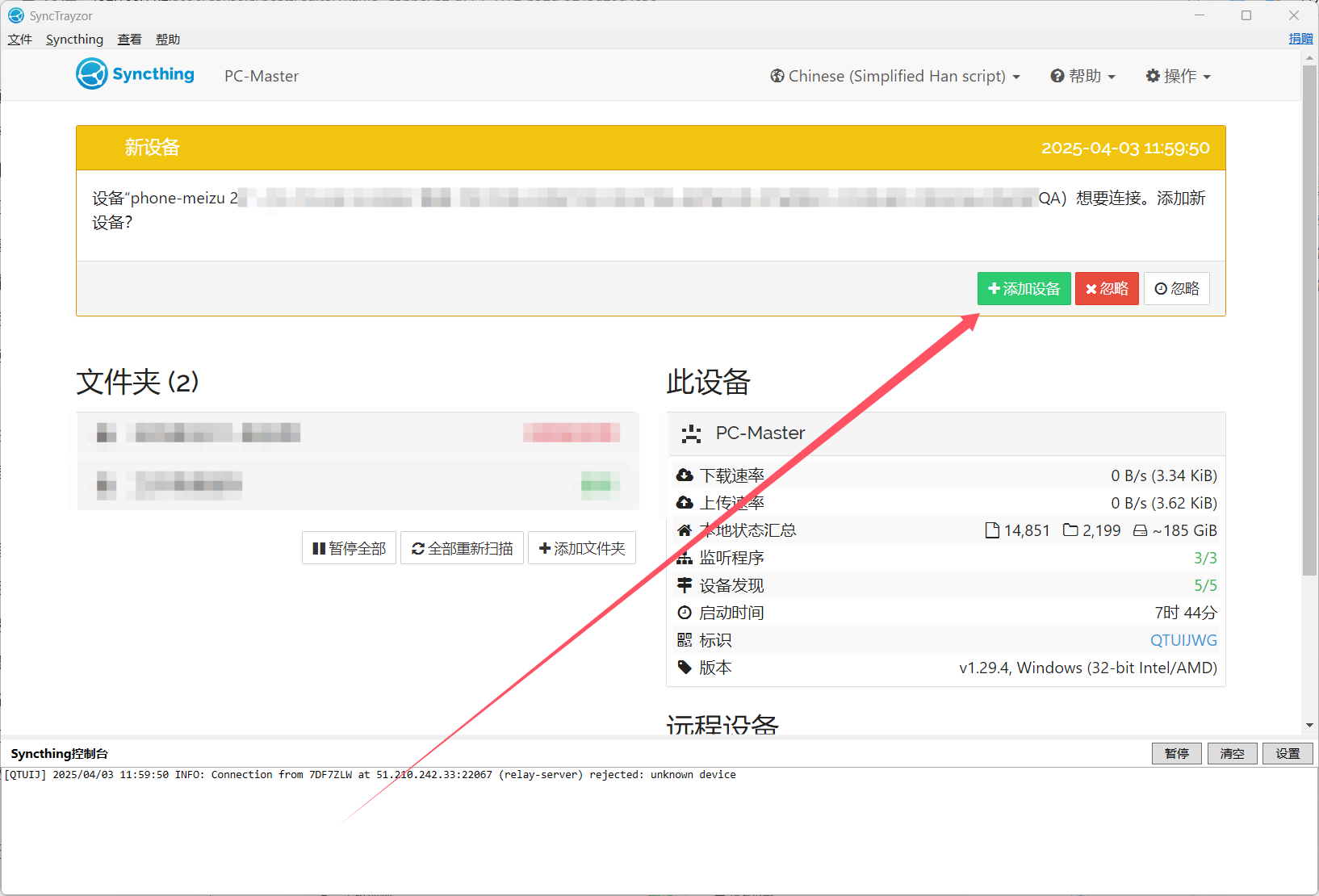Image resolution: width=1319 pixels, height=896 pixels.
Task: Open the 帮助 menu in the menu bar
Action: tap(168, 40)
